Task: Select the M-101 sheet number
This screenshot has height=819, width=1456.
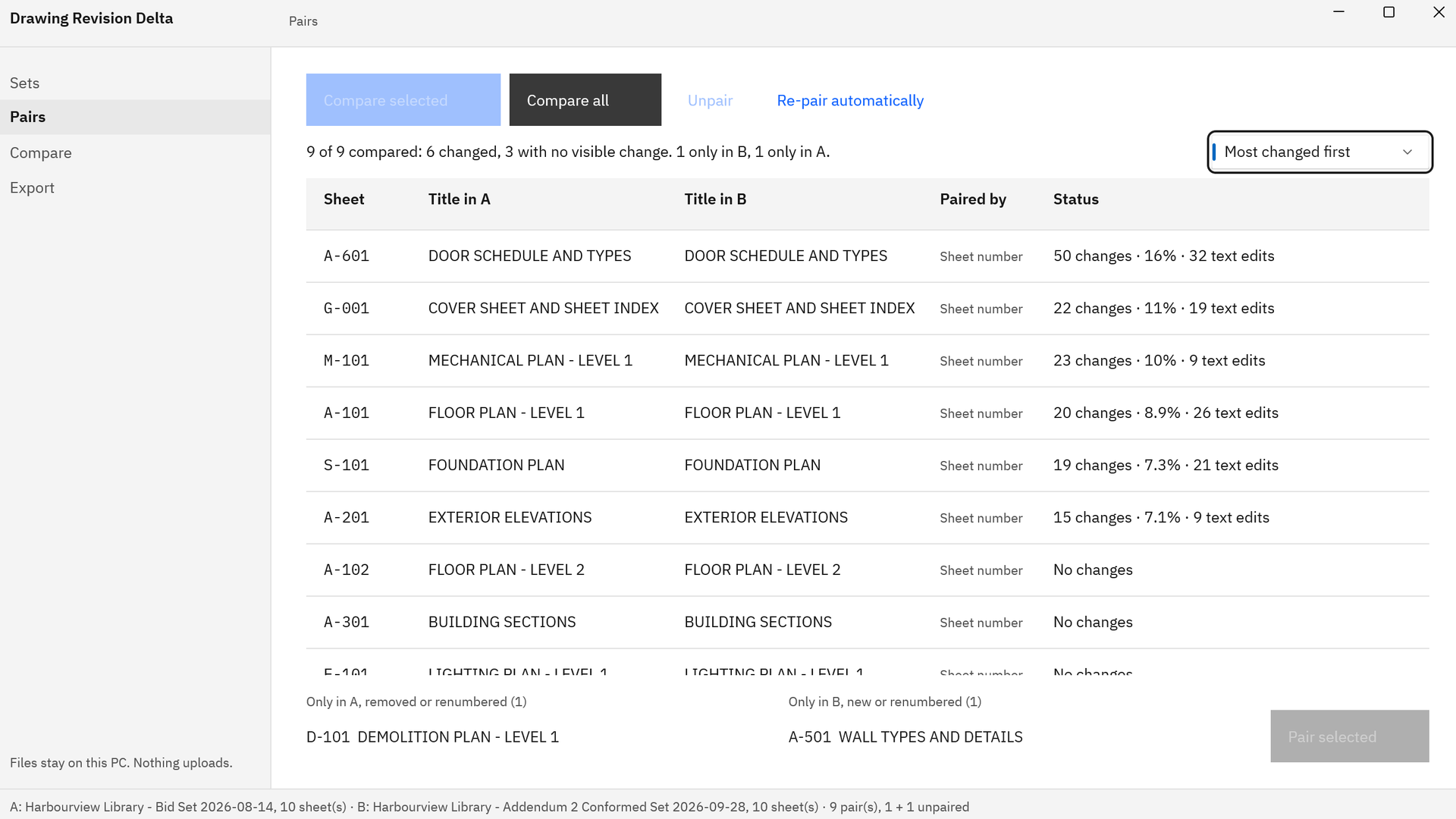Action: pyautogui.click(x=347, y=361)
